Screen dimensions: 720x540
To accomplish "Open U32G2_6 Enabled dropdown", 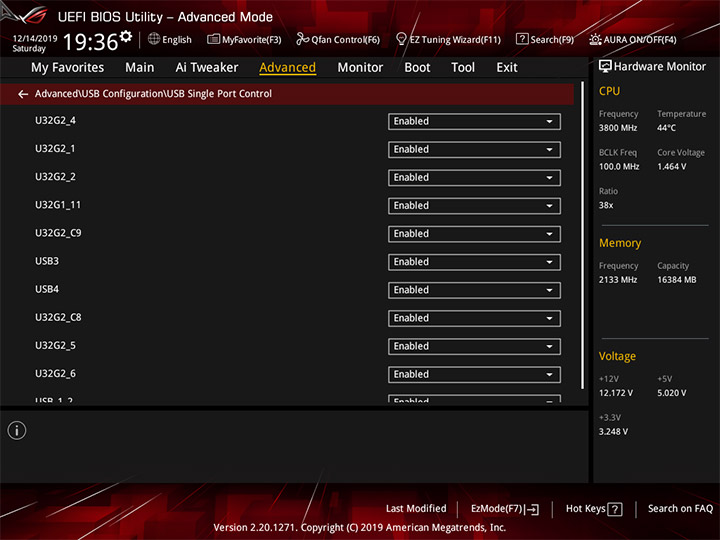I will click(474, 375).
